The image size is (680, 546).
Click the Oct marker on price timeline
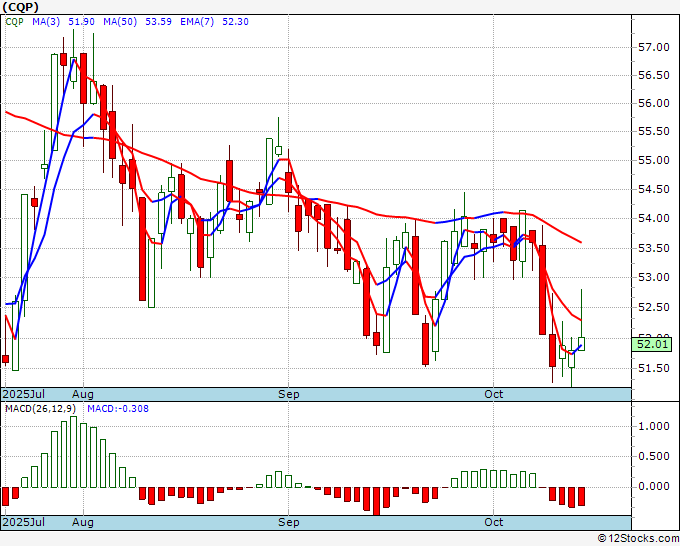(x=494, y=394)
